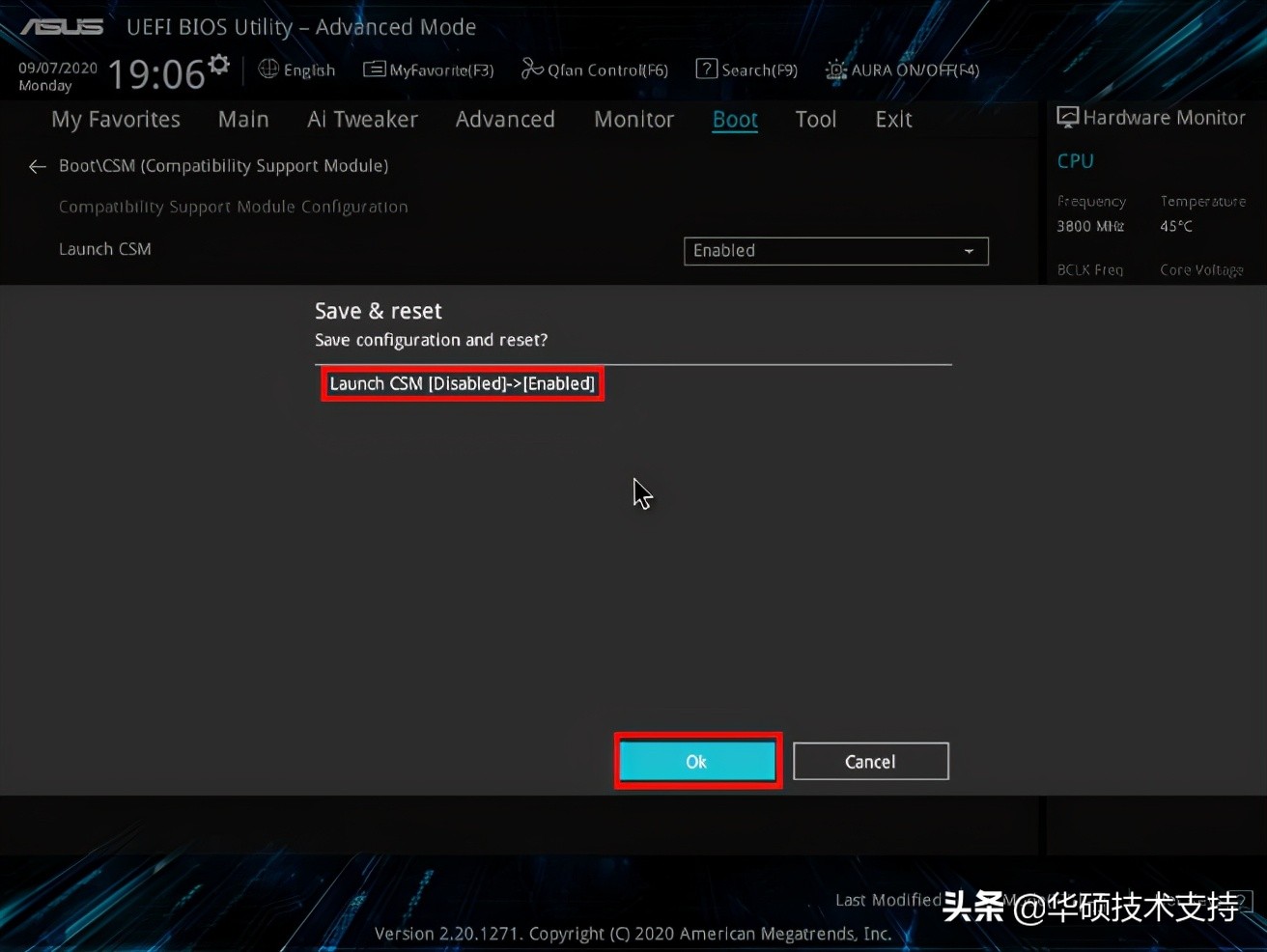Screen dimensions: 1267x952
Task: Open MyFavorite via its toolbar icon
Action: (375, 69)
